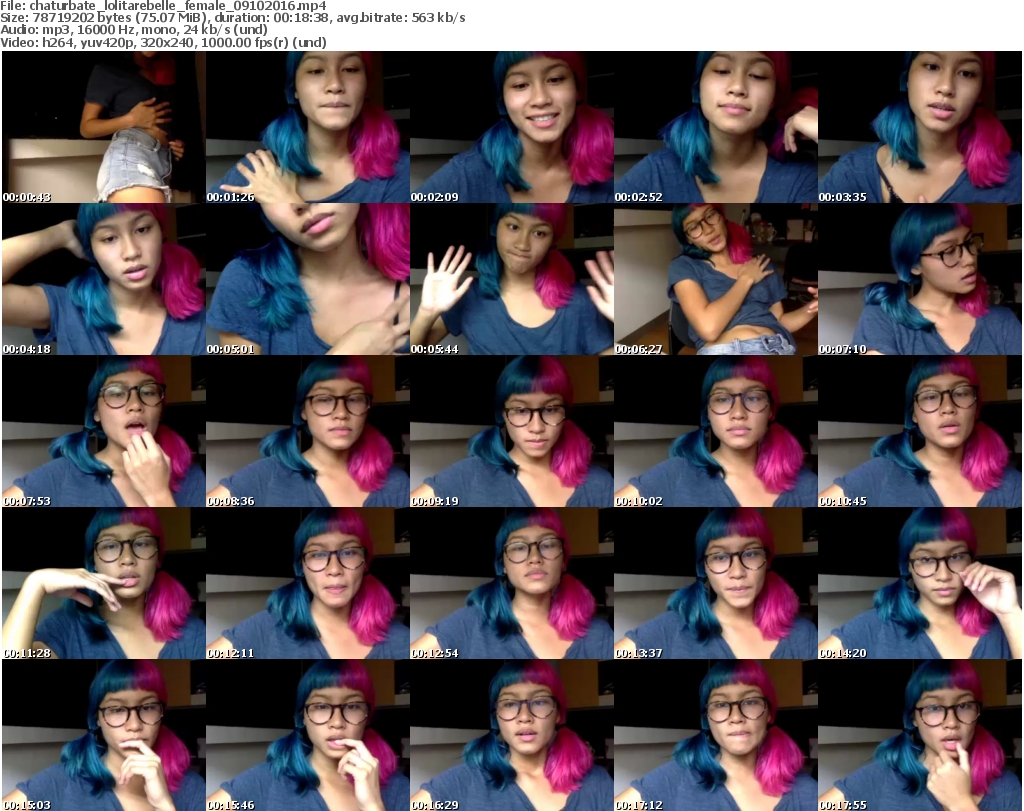Select the frame stamped 00:12:54
1024x811 pixels.
(x=511, y=583)
